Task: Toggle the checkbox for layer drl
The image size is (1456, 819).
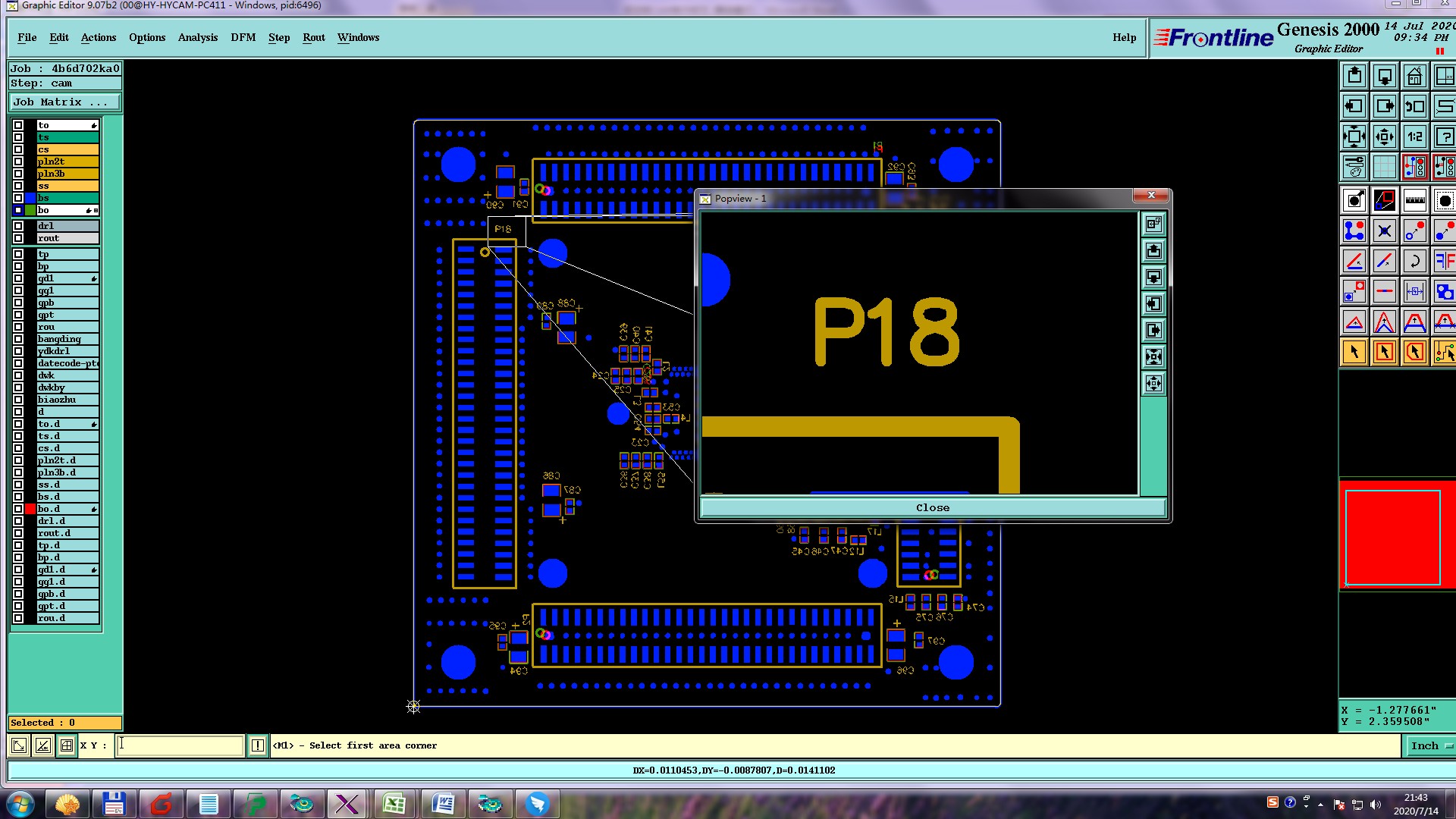Action: click(18, 226)
